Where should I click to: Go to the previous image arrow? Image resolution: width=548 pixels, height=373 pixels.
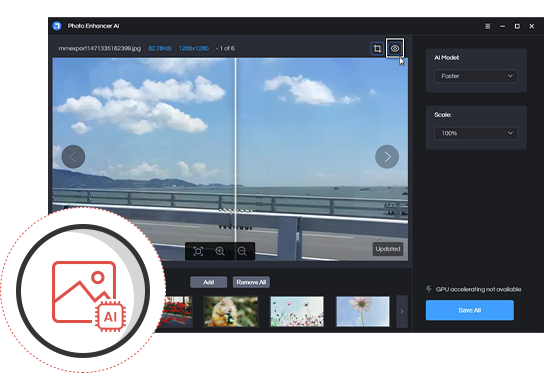coord(73,157)
